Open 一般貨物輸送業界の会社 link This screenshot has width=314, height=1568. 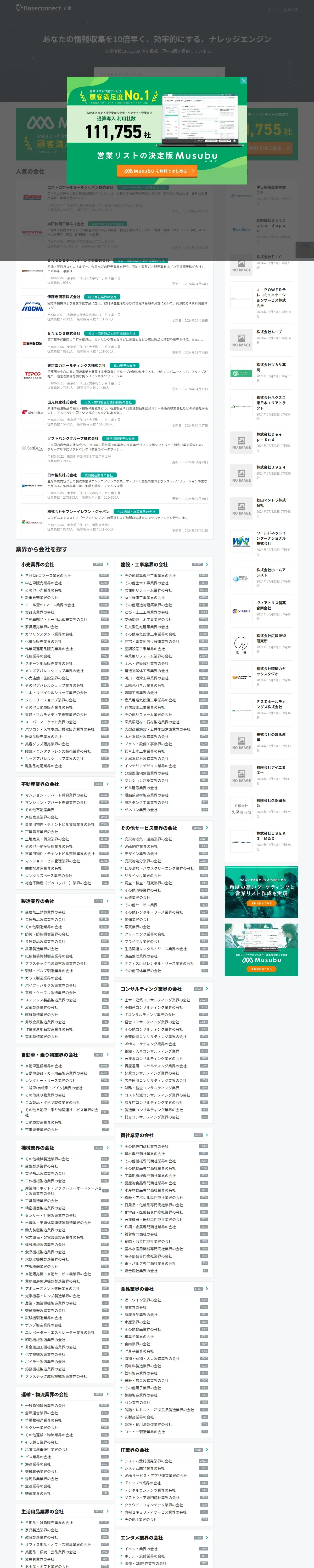pyautogui.click(x=45, y=1405)
